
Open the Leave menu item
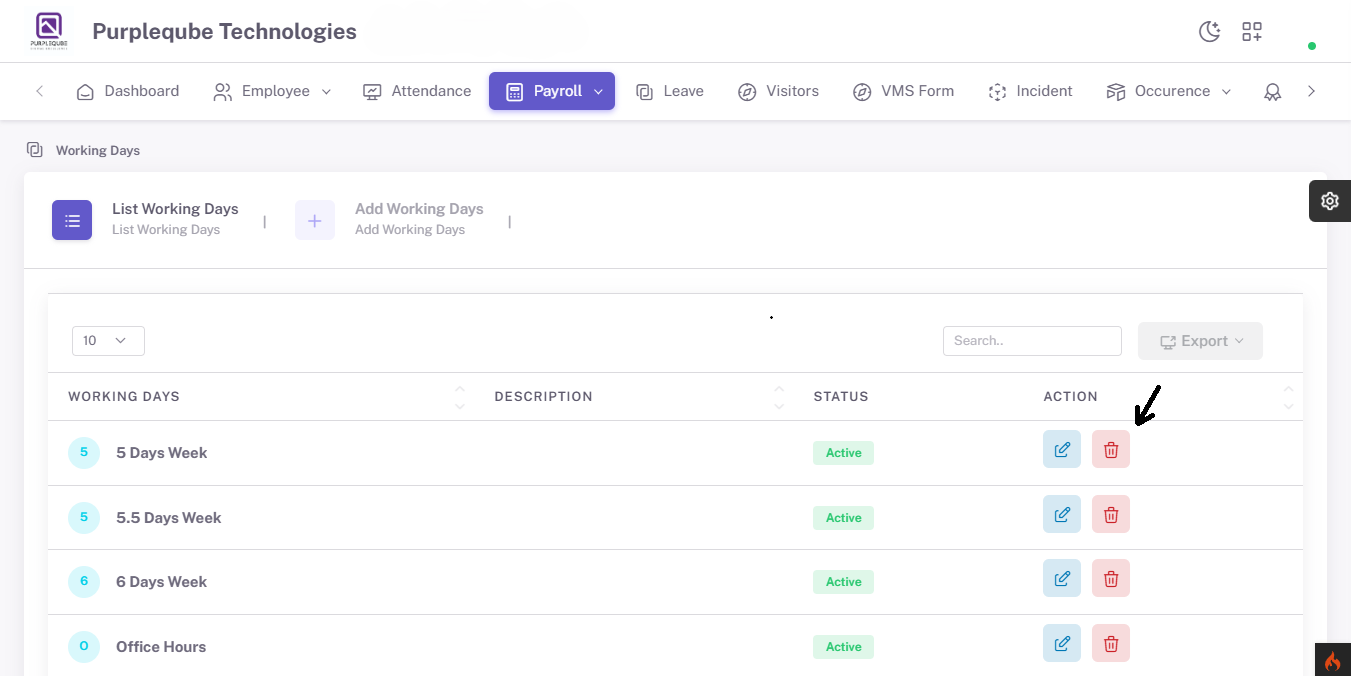(x=670, y=91)
